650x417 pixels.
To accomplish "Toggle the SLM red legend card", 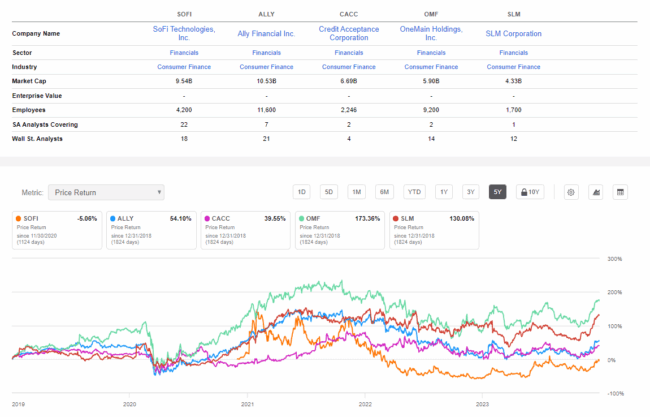I will [x=434, y=230].
